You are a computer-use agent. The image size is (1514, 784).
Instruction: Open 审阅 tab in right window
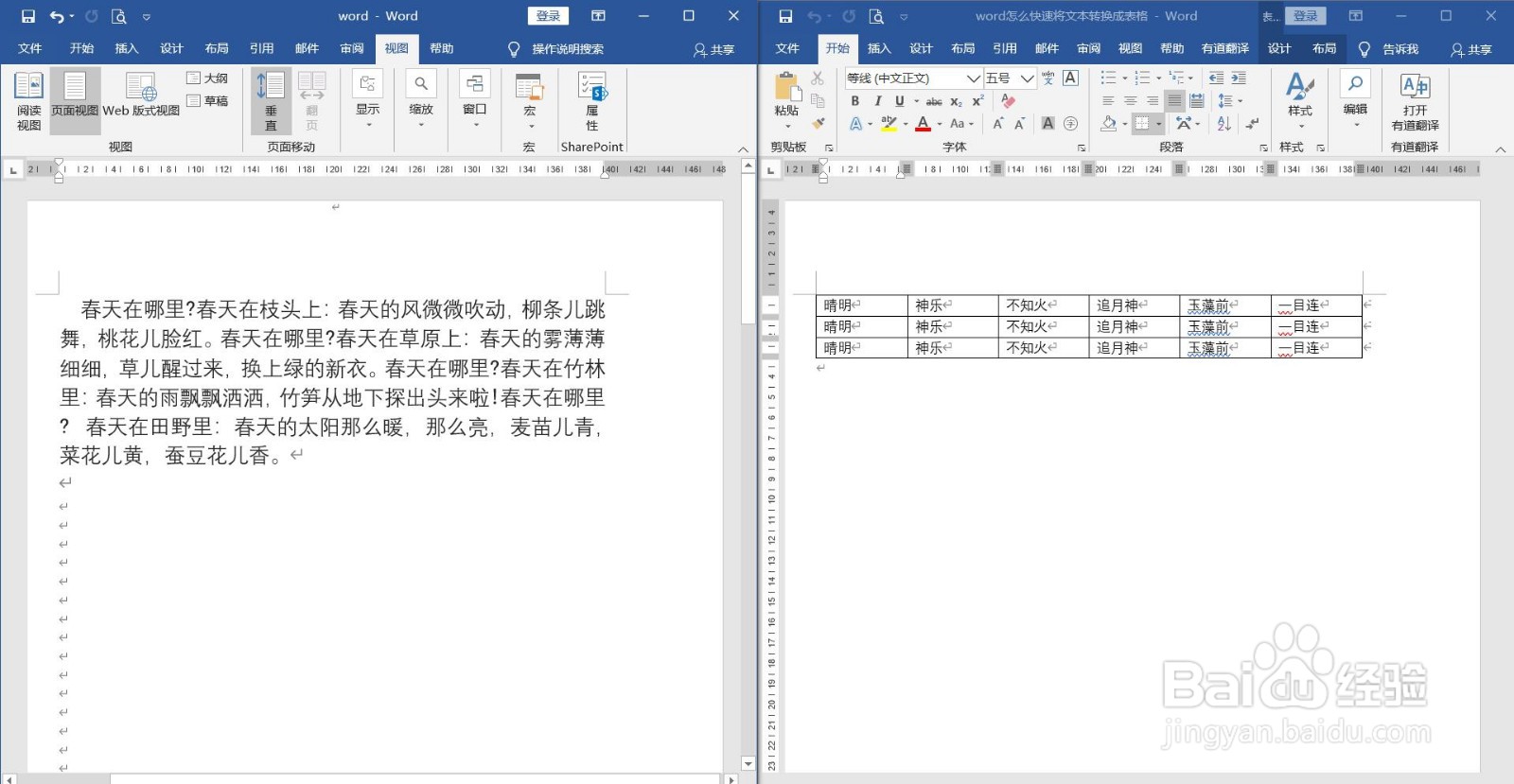coord(1088,48)
